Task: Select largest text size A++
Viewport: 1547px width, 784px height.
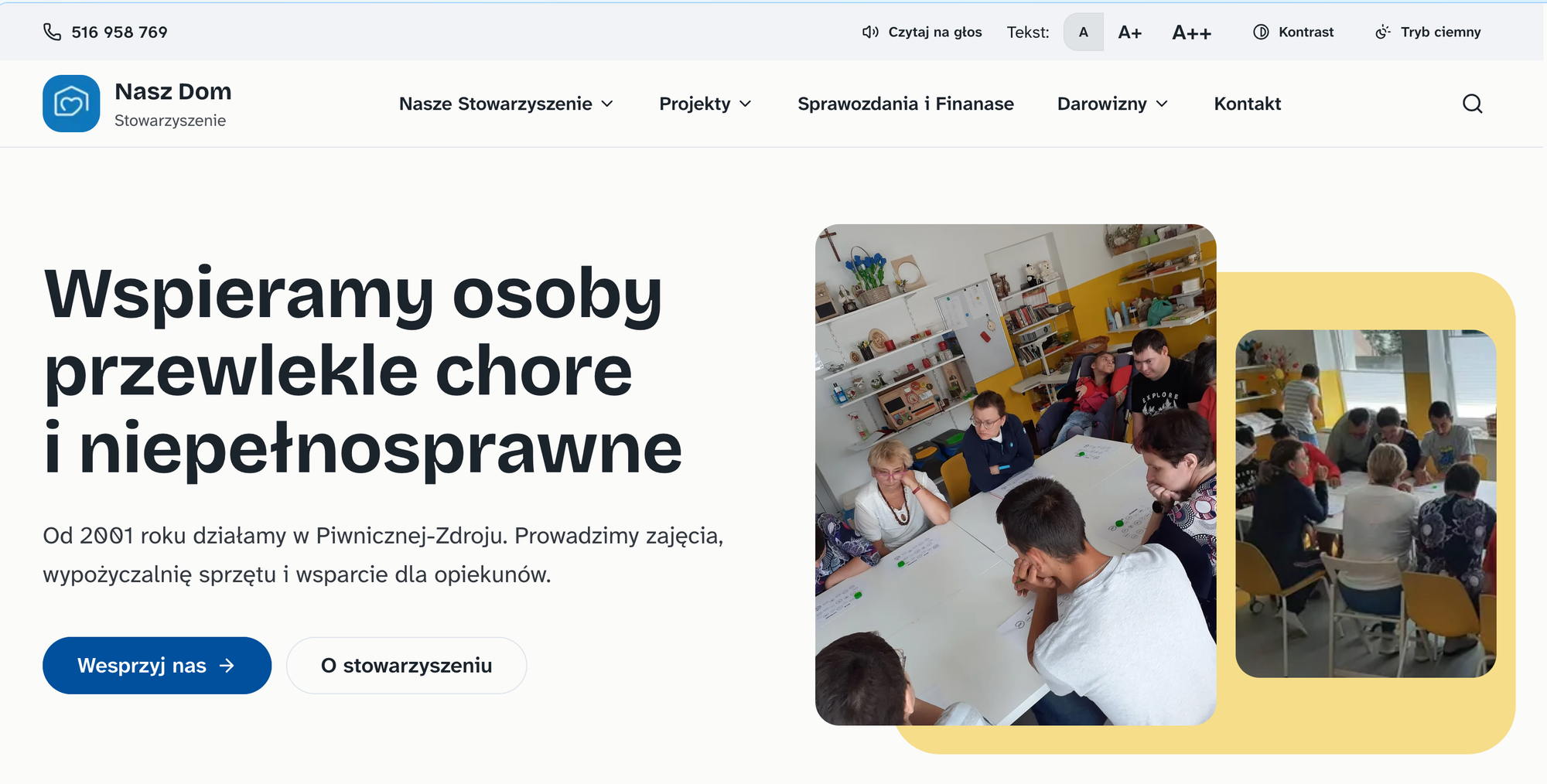Action: tap(1192, 32)
